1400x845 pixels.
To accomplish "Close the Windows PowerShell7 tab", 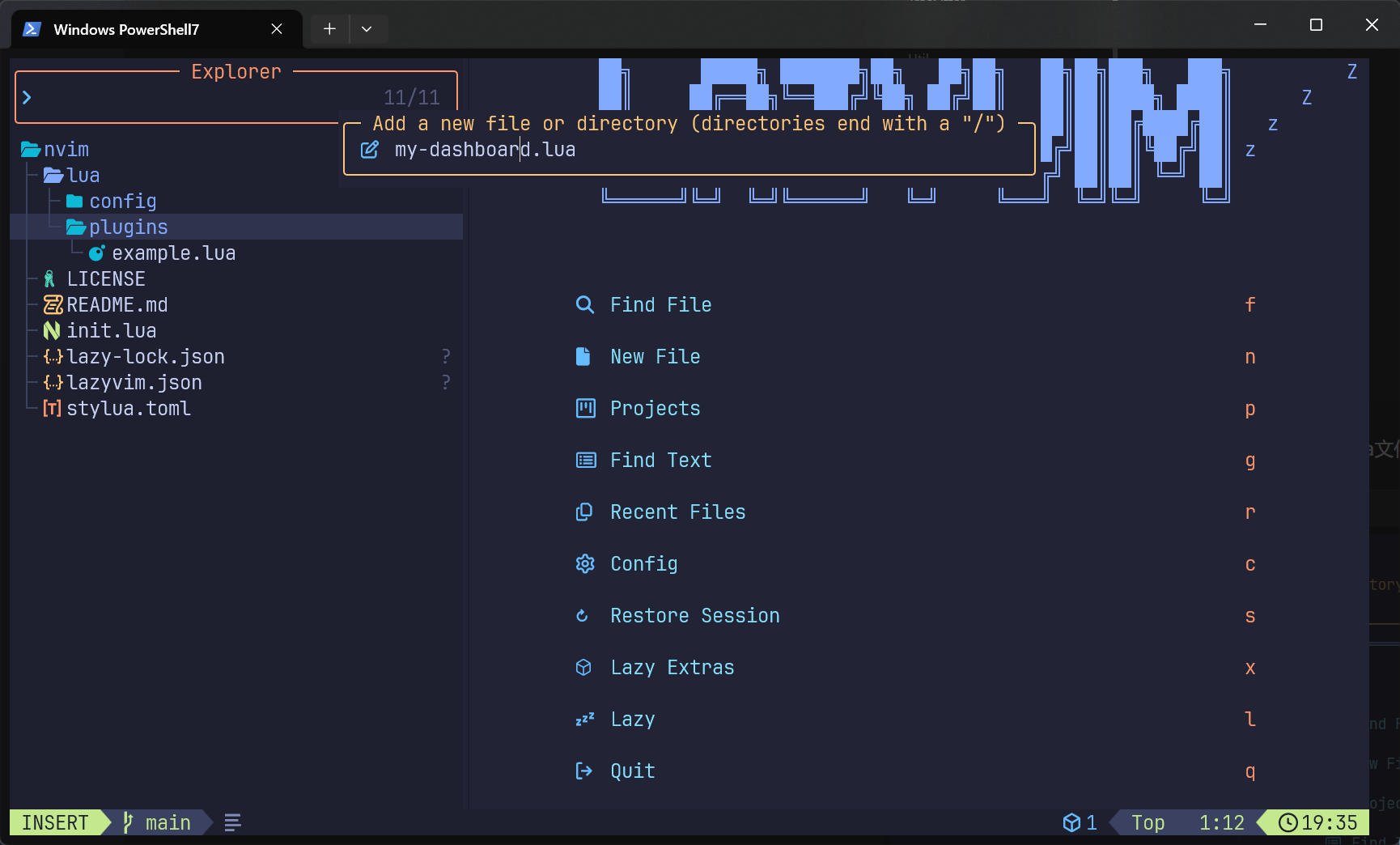I will click(277, 29).
